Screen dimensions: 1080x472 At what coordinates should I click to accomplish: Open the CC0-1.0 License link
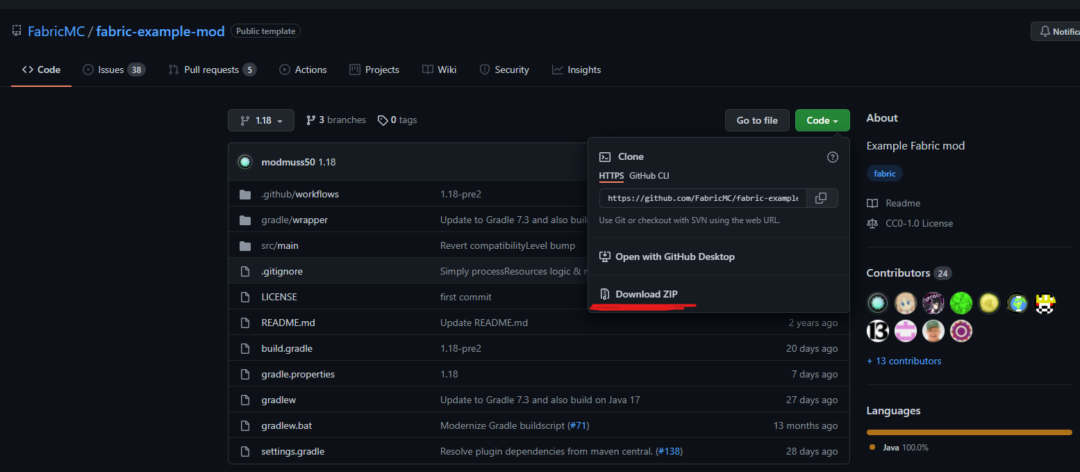pos(910,223)
